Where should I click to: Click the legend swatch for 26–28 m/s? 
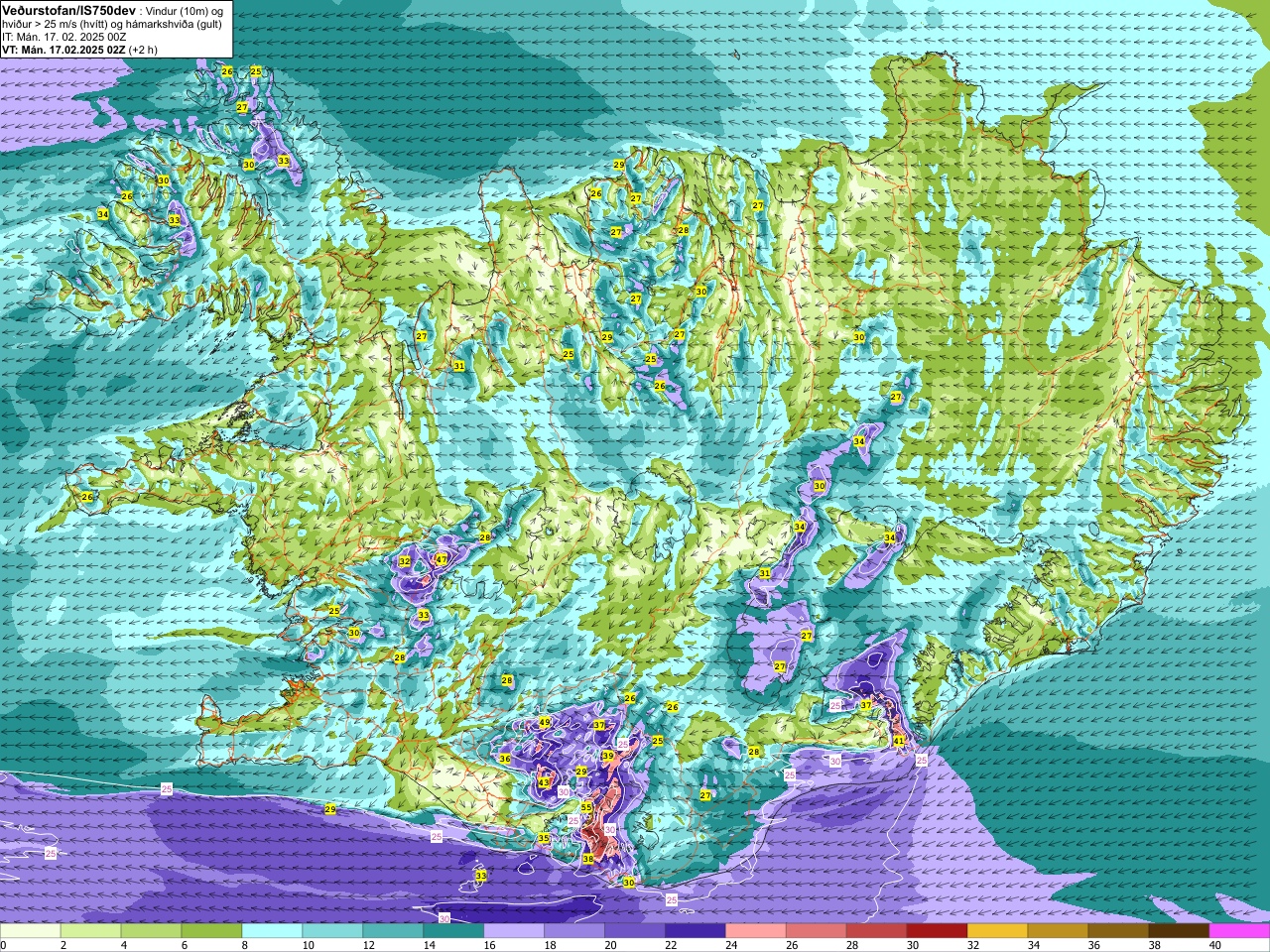(x=818, y=931)
